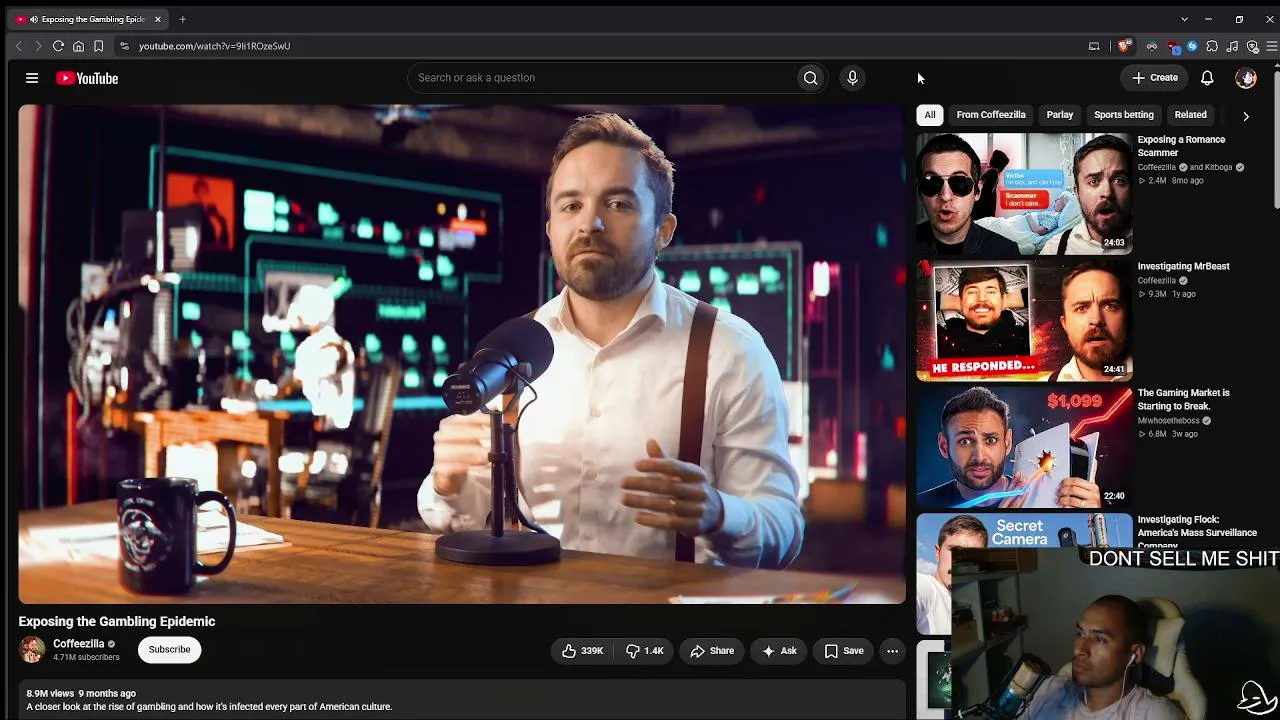
Task: Like the video with thumbs up
Action: (x=582, y=651)
